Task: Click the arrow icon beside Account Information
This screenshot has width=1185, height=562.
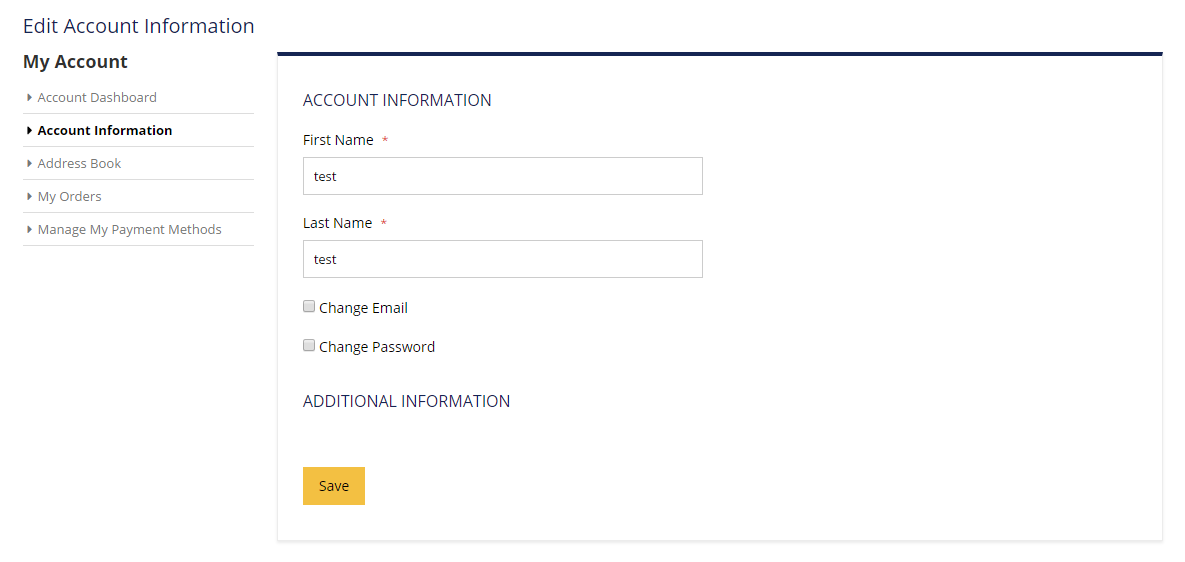Action: click(30, 130)
